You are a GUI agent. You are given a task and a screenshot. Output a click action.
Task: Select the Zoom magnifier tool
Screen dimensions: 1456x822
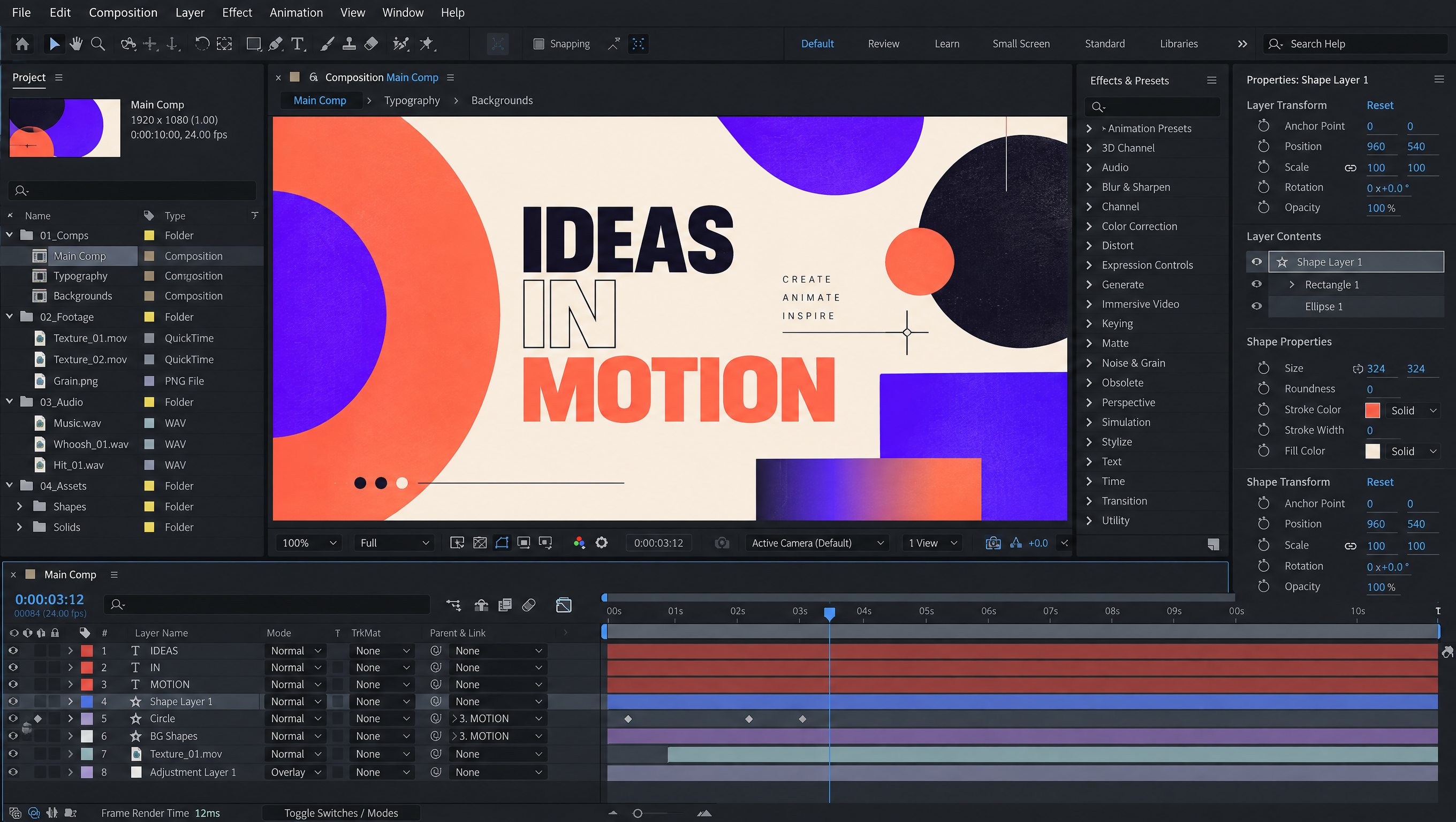click(98, 43)
